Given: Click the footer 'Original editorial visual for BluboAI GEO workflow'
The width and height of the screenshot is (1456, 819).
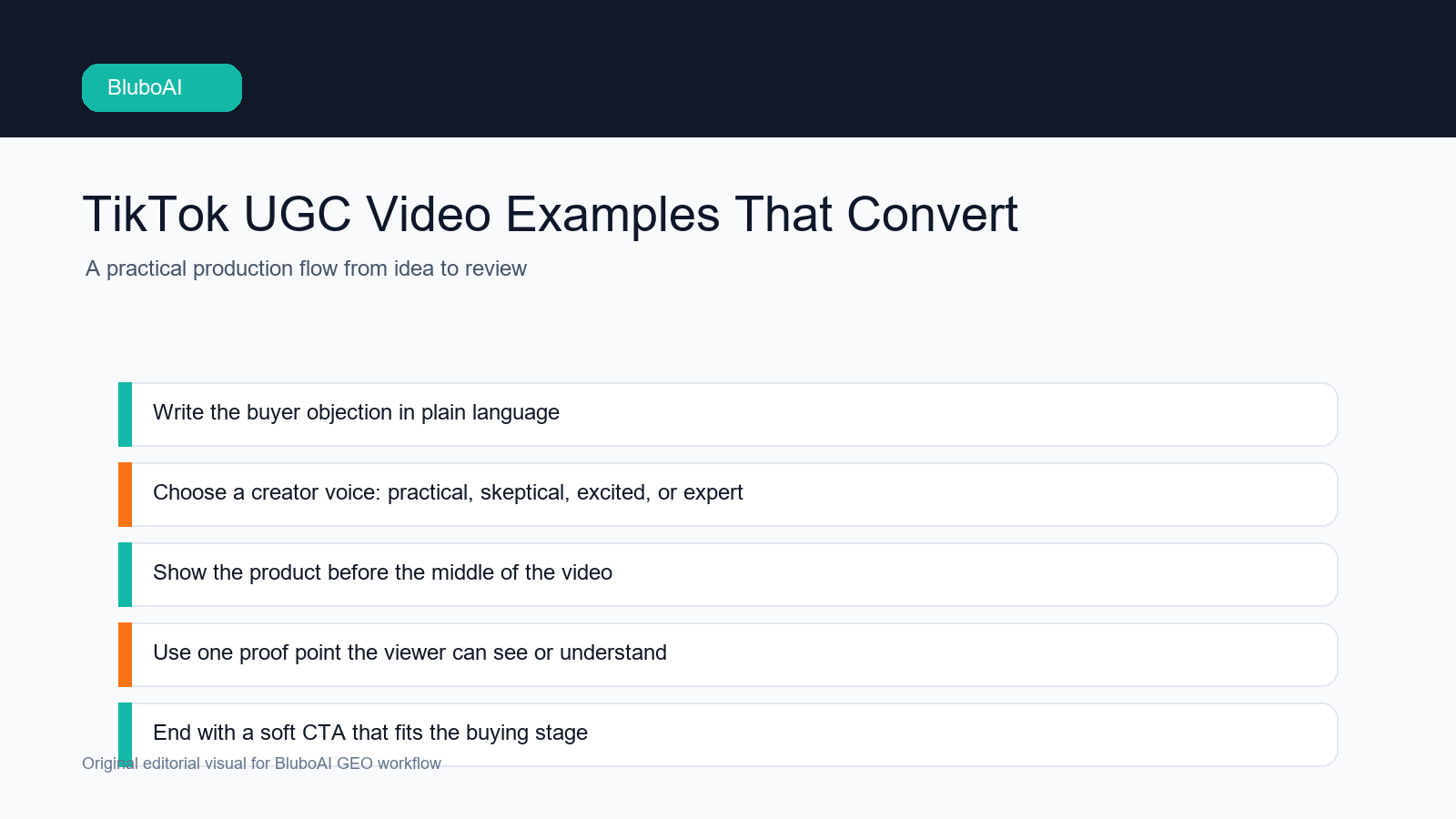Looking at the screenshot, I should [261, 763].
